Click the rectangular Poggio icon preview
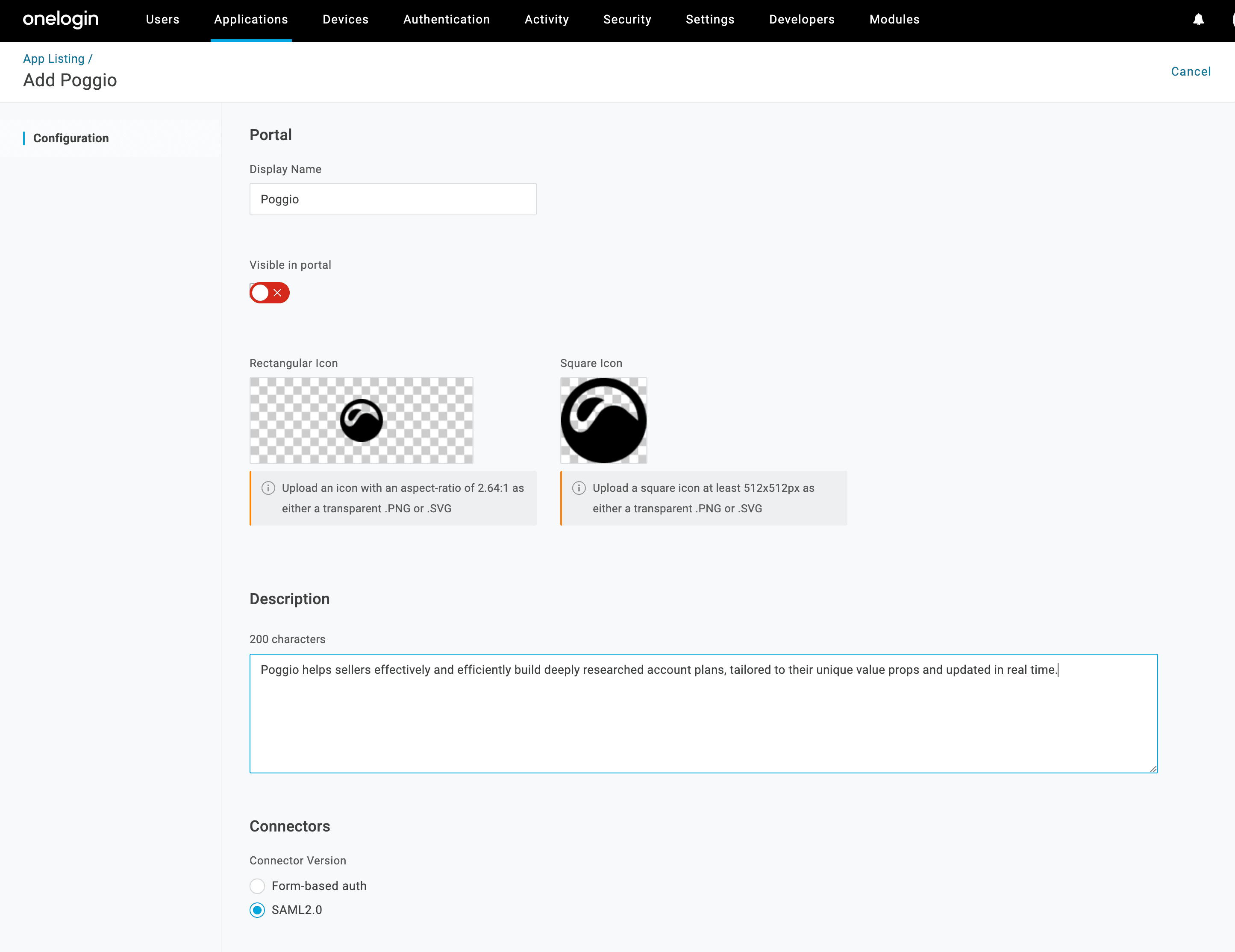 pyautogui.click(x=361, y=420)
